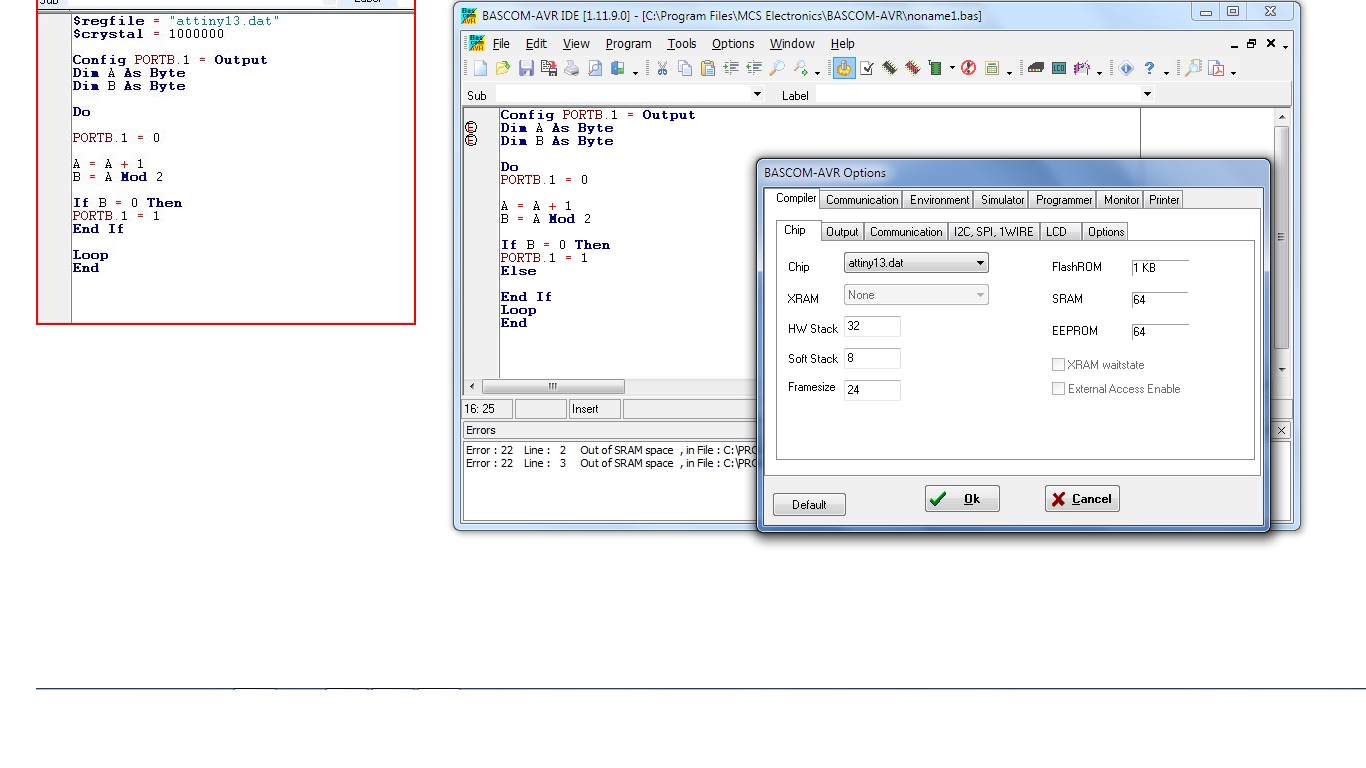The height and width of the screenshot is (768, 1366).
Task: Select the Output compiler sub-tab
Action: (x=842, y=232)
